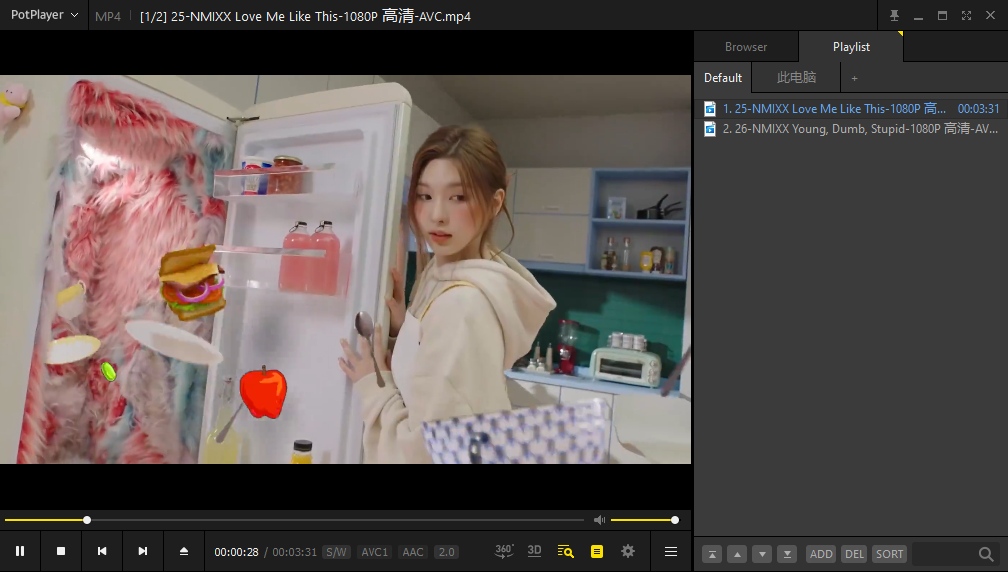Select the 此电脑 playlist tab
Image resolution: width=1008 pixels, height=572 pixels.
(796, 78)
